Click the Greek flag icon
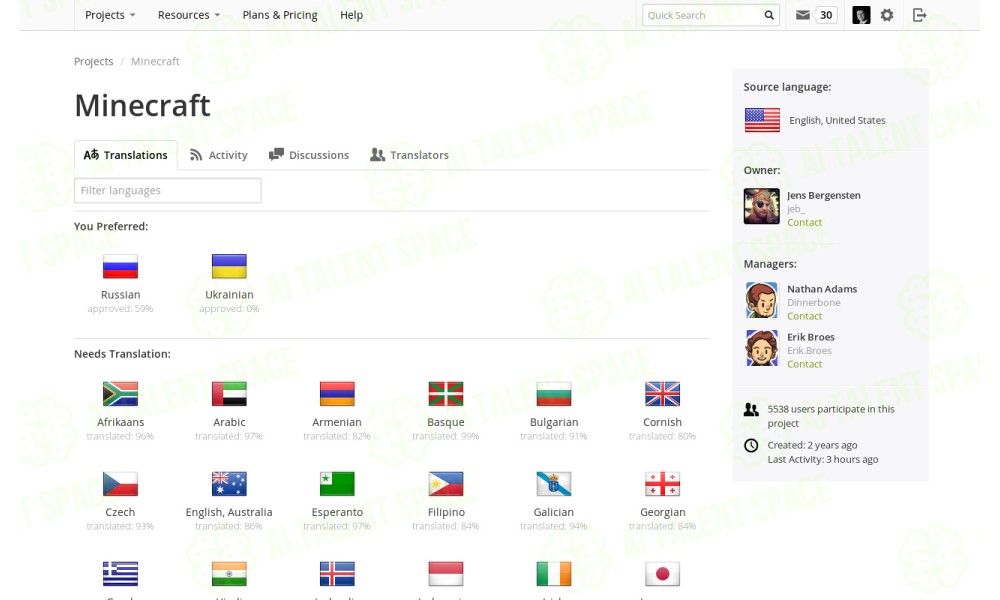This screenshot has width=1000, height=600. [121, 574]
